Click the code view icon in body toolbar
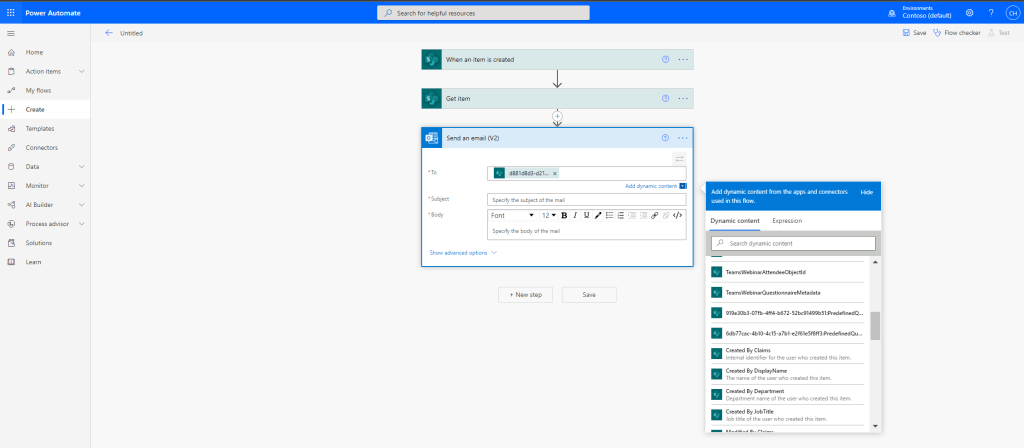 [677, 215]
